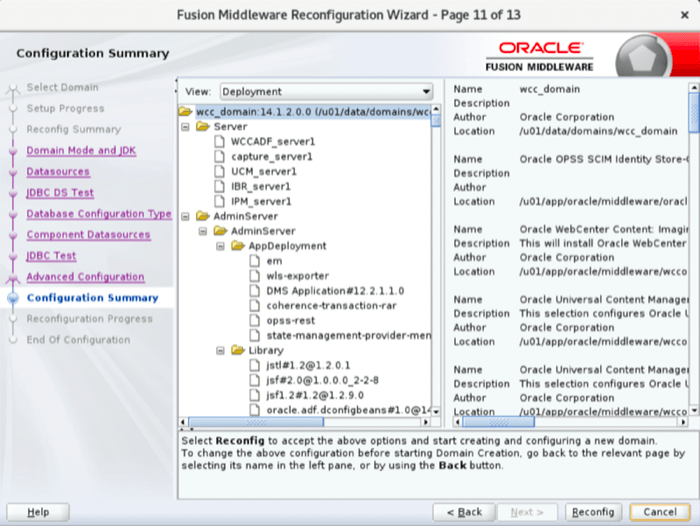
Task: Click the capture_server1 document icon
Action: click(219, 157)
